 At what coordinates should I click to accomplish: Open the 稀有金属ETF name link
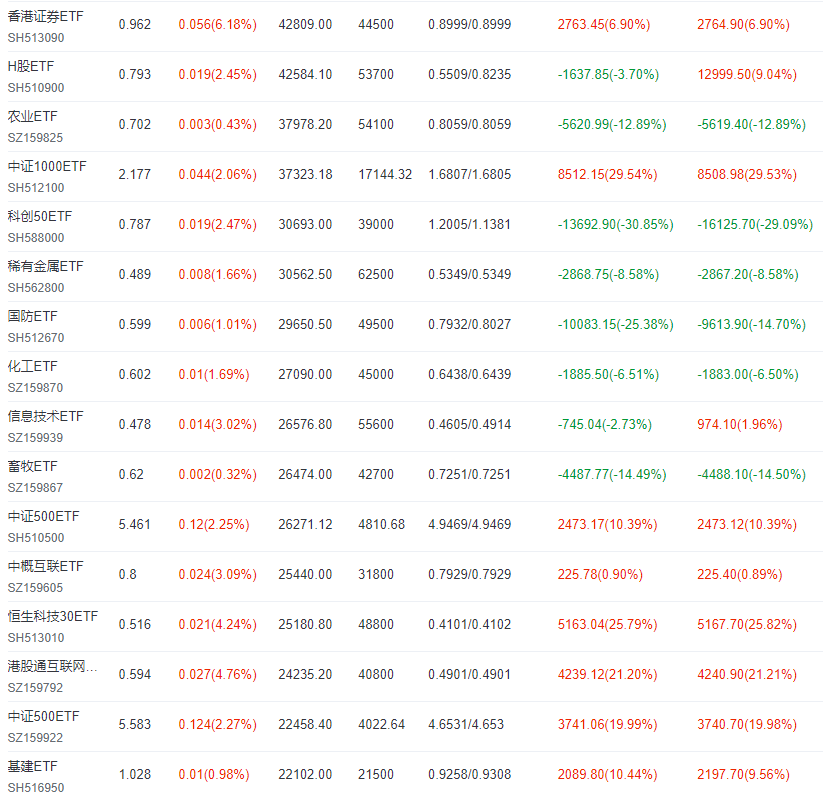(x=45, y=267)
